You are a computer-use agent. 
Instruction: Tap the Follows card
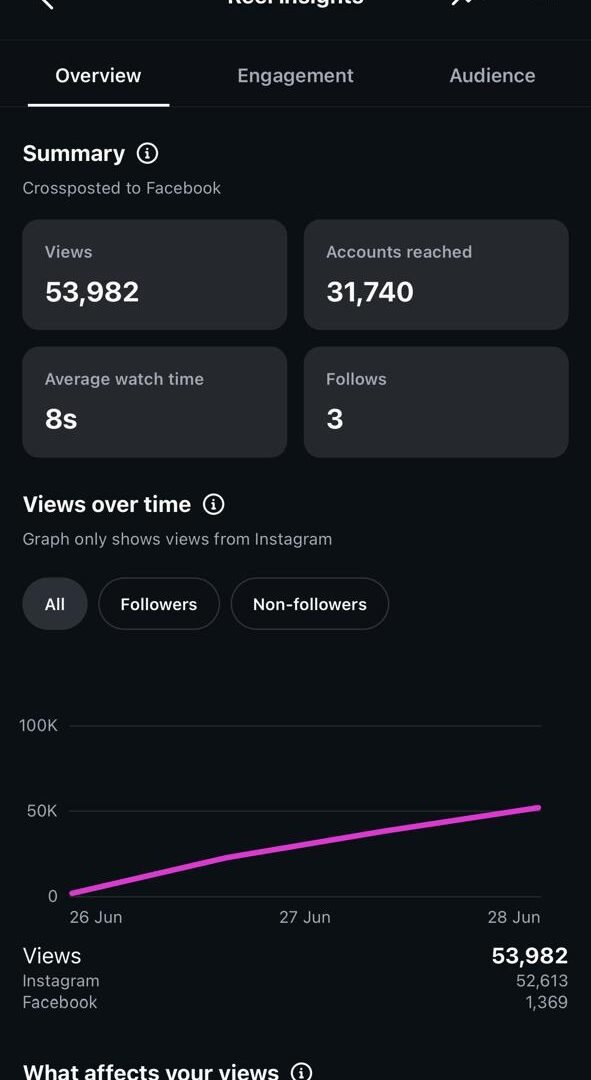click(x=436, y=402)
